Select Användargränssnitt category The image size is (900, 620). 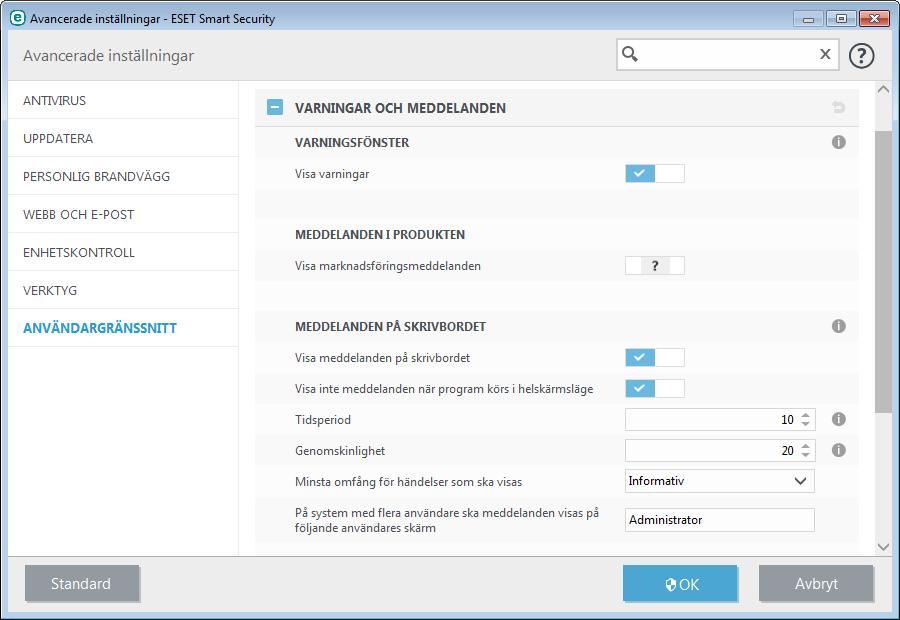123,328
